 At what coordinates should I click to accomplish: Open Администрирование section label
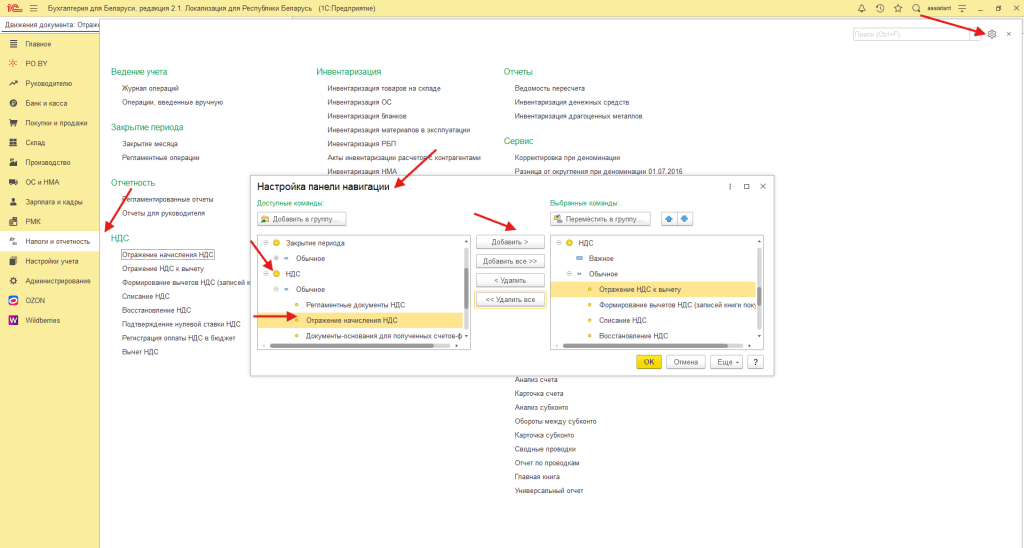click(x=58, y=281)
